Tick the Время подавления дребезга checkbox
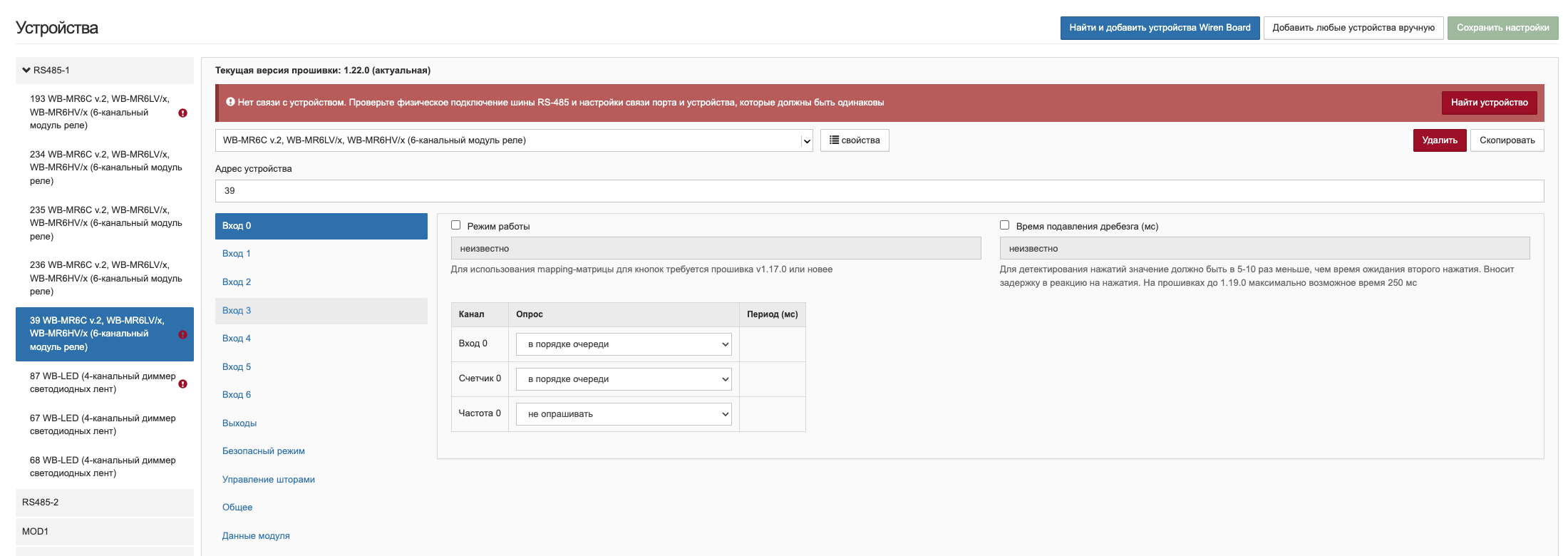 tap(1004, 225)
